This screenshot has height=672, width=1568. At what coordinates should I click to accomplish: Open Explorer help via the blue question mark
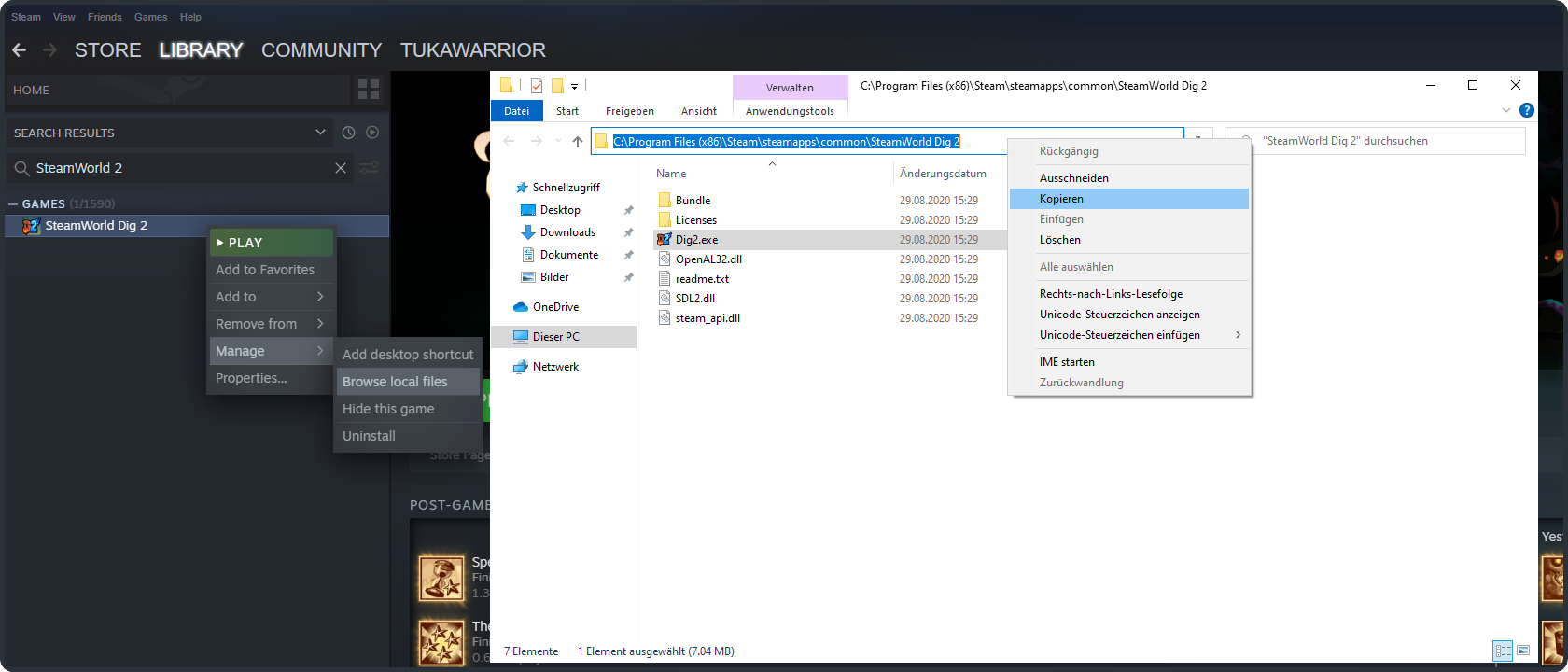[1527, 110]
